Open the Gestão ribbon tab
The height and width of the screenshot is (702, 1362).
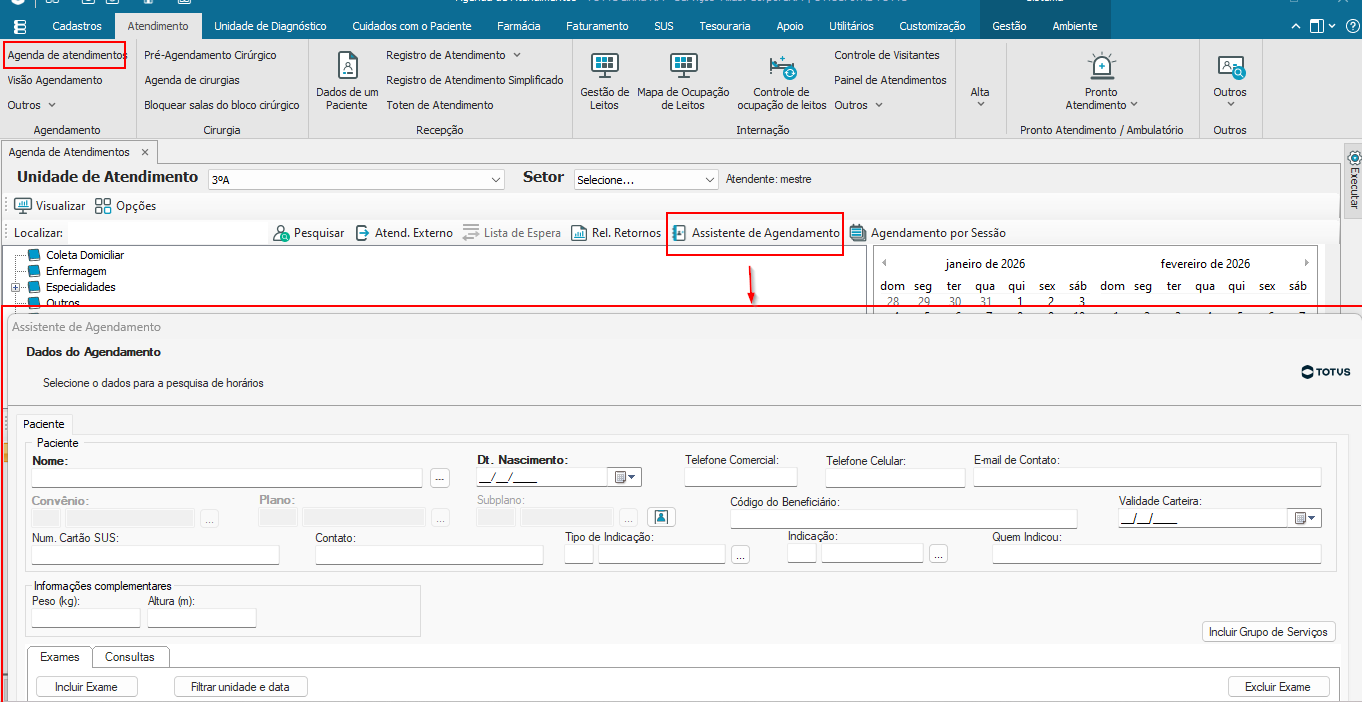1009,26
